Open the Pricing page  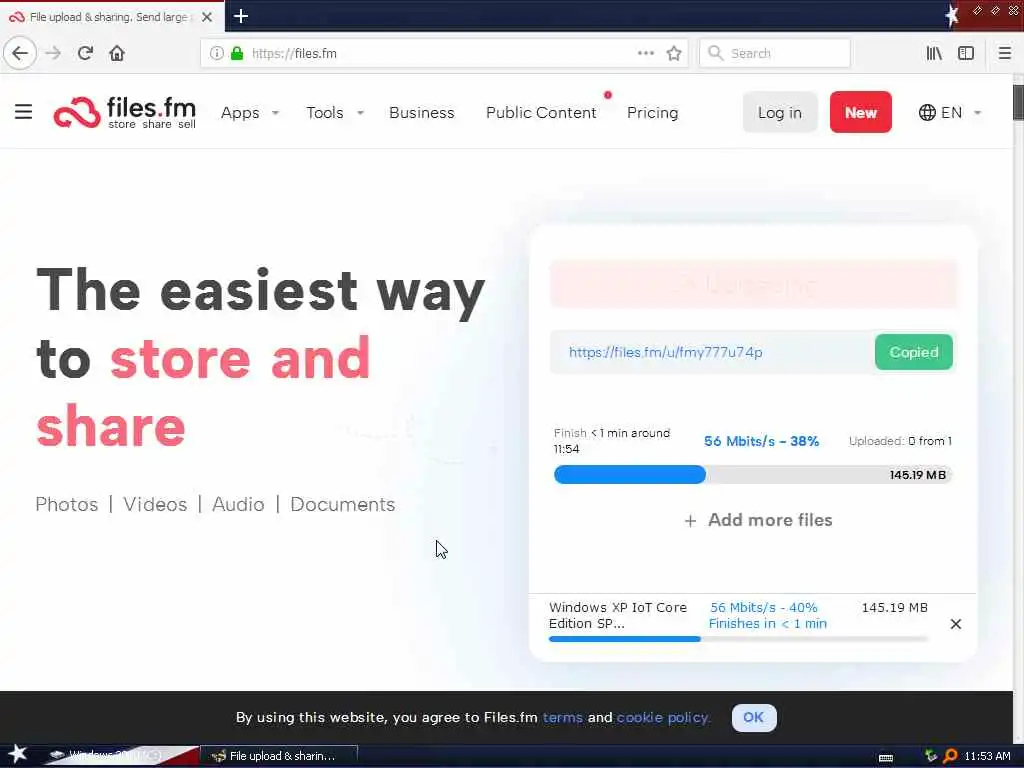[652, 113]
